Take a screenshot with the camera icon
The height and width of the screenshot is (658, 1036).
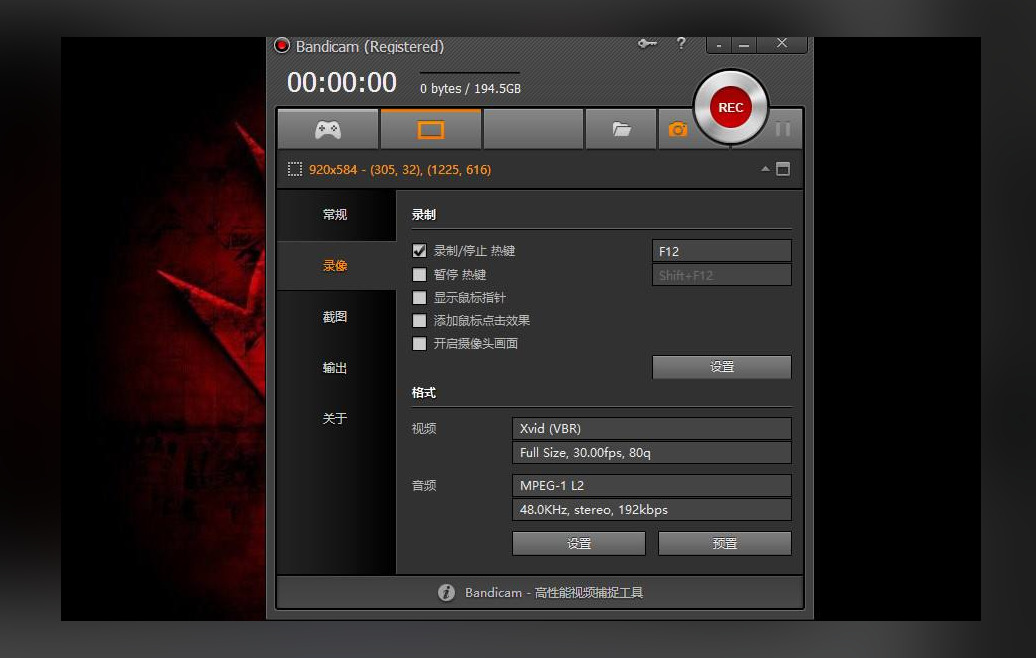point(678,129)
